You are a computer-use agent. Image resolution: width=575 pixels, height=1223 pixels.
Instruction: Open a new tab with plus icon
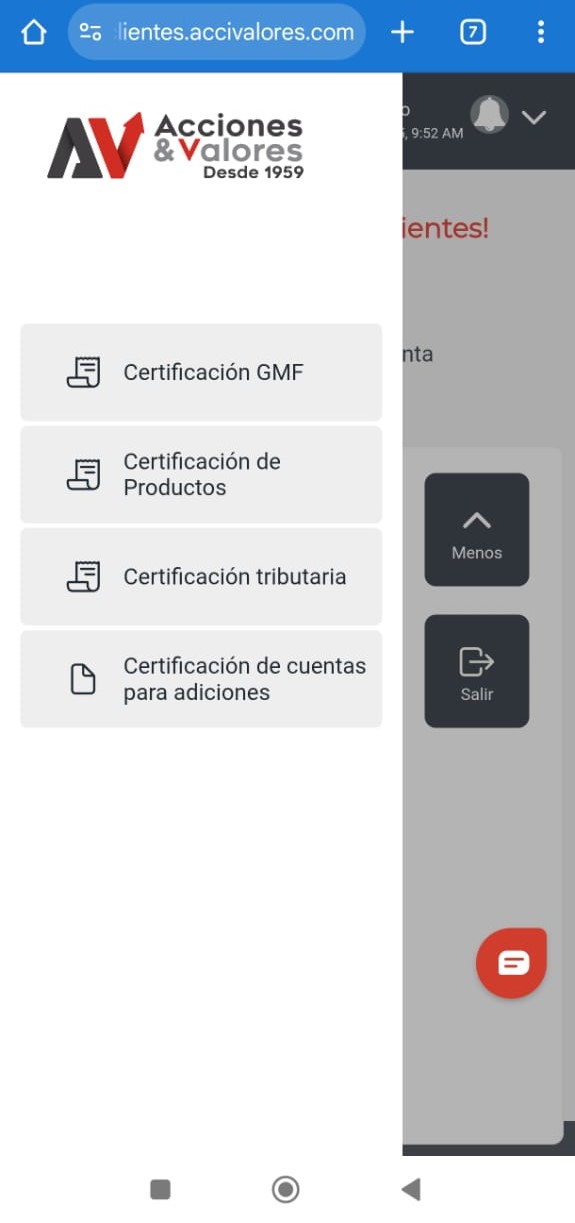402,32
